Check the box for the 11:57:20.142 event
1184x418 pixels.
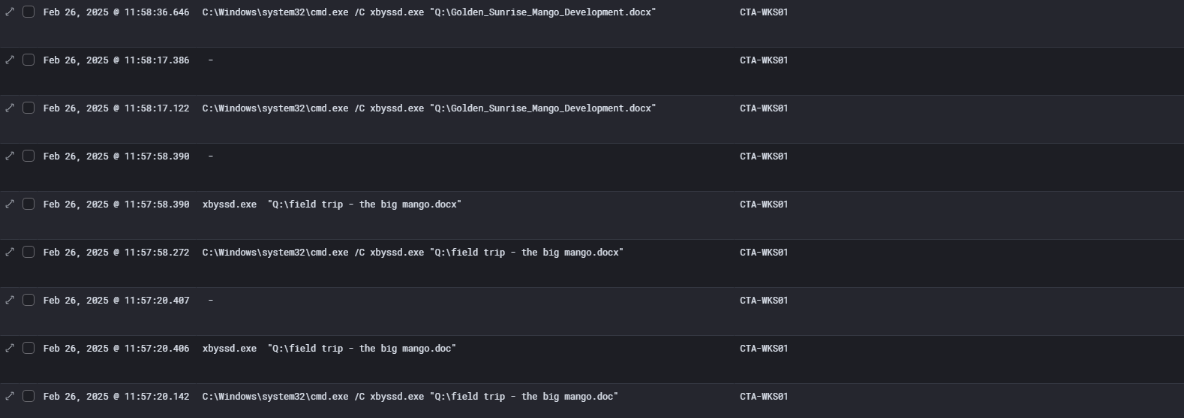[28, 396]
